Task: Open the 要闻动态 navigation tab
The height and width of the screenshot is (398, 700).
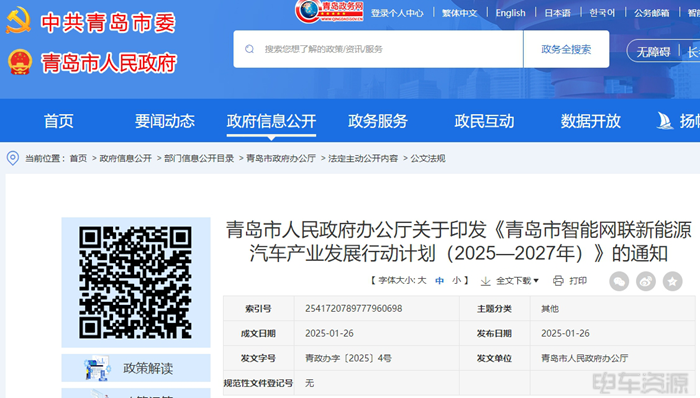Action: point(165,121)
